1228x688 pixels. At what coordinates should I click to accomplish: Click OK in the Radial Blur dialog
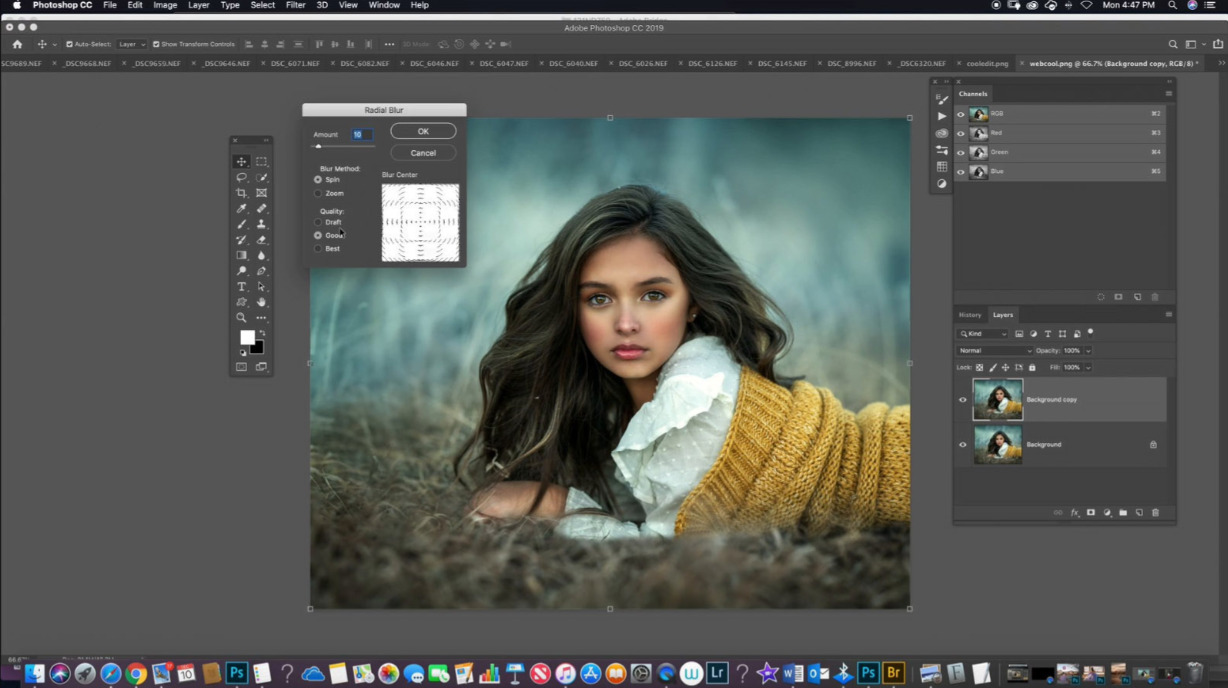(423, 131)
